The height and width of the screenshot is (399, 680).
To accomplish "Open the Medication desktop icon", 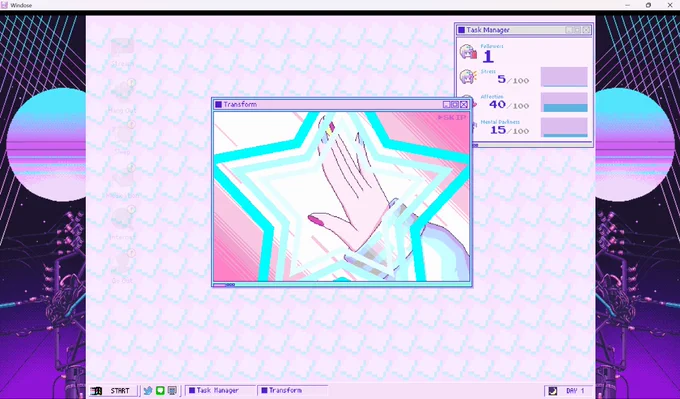I will coord(123,181).
